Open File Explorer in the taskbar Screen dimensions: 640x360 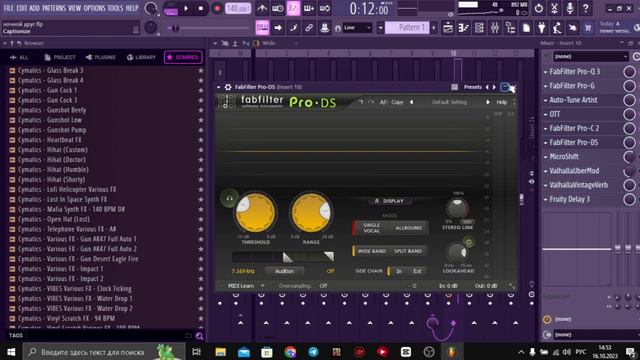pos(220,352)
